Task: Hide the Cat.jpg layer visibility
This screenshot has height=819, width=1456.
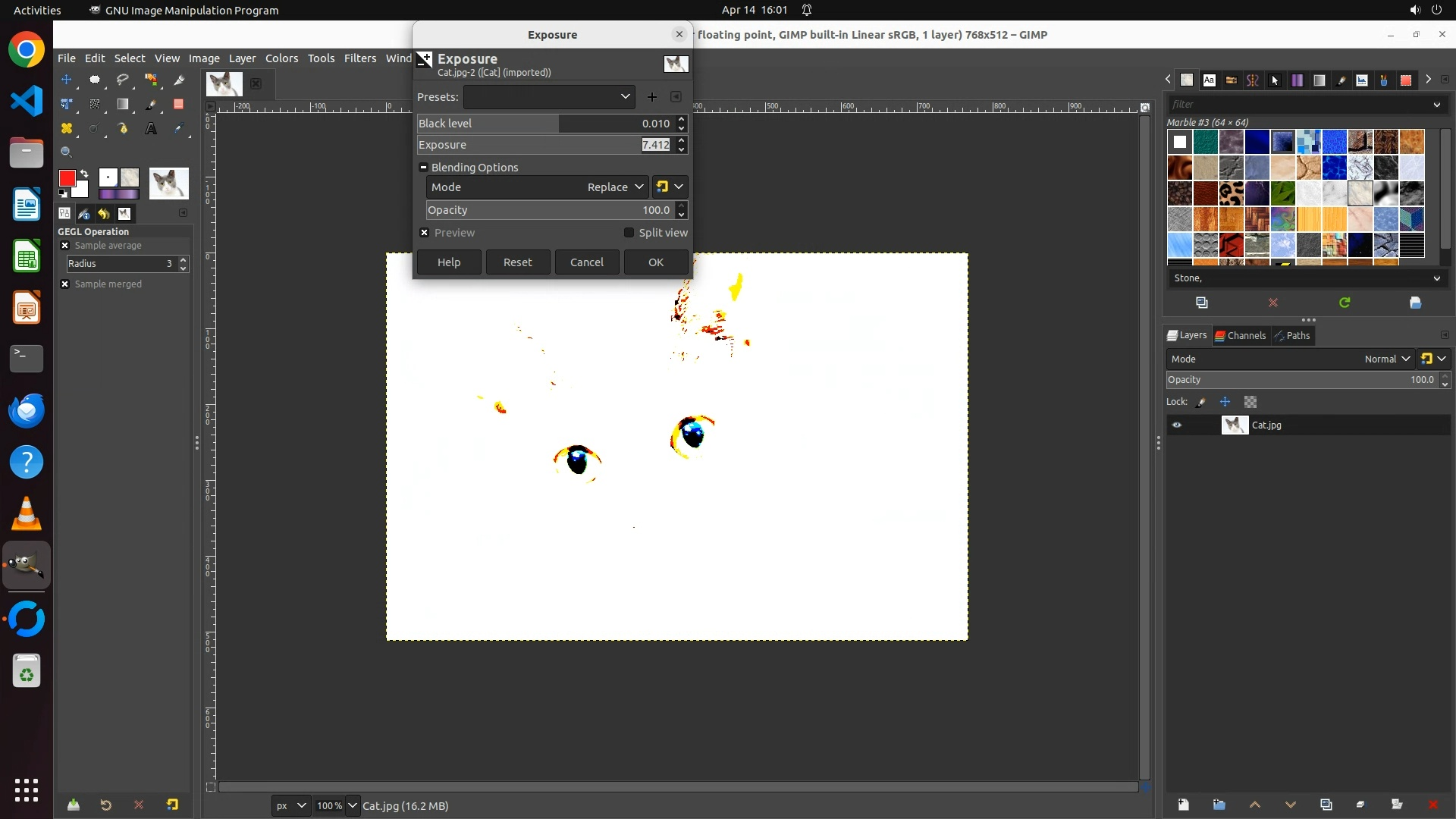Action: coord(1177,425)
